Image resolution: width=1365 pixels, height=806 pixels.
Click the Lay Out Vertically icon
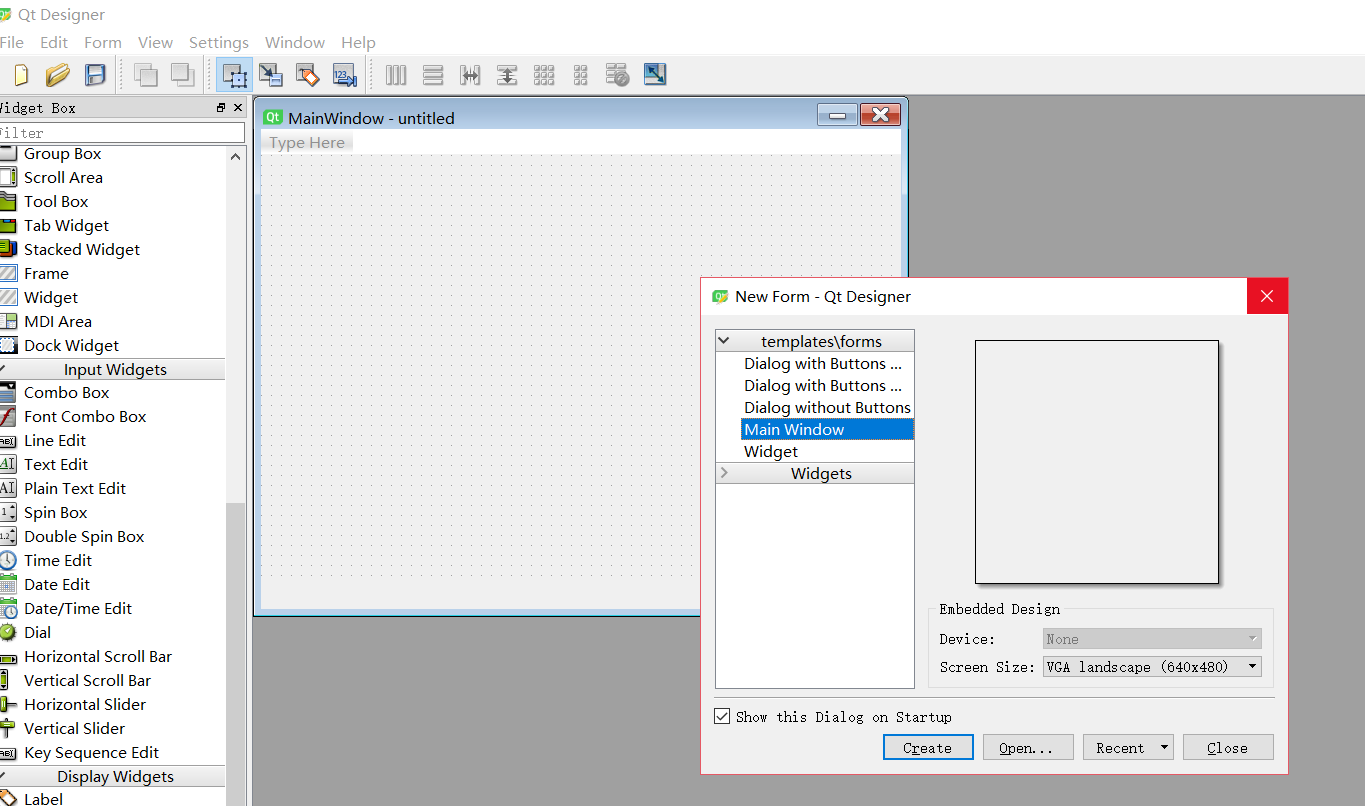pyautogui.click(x=433, y=75)
